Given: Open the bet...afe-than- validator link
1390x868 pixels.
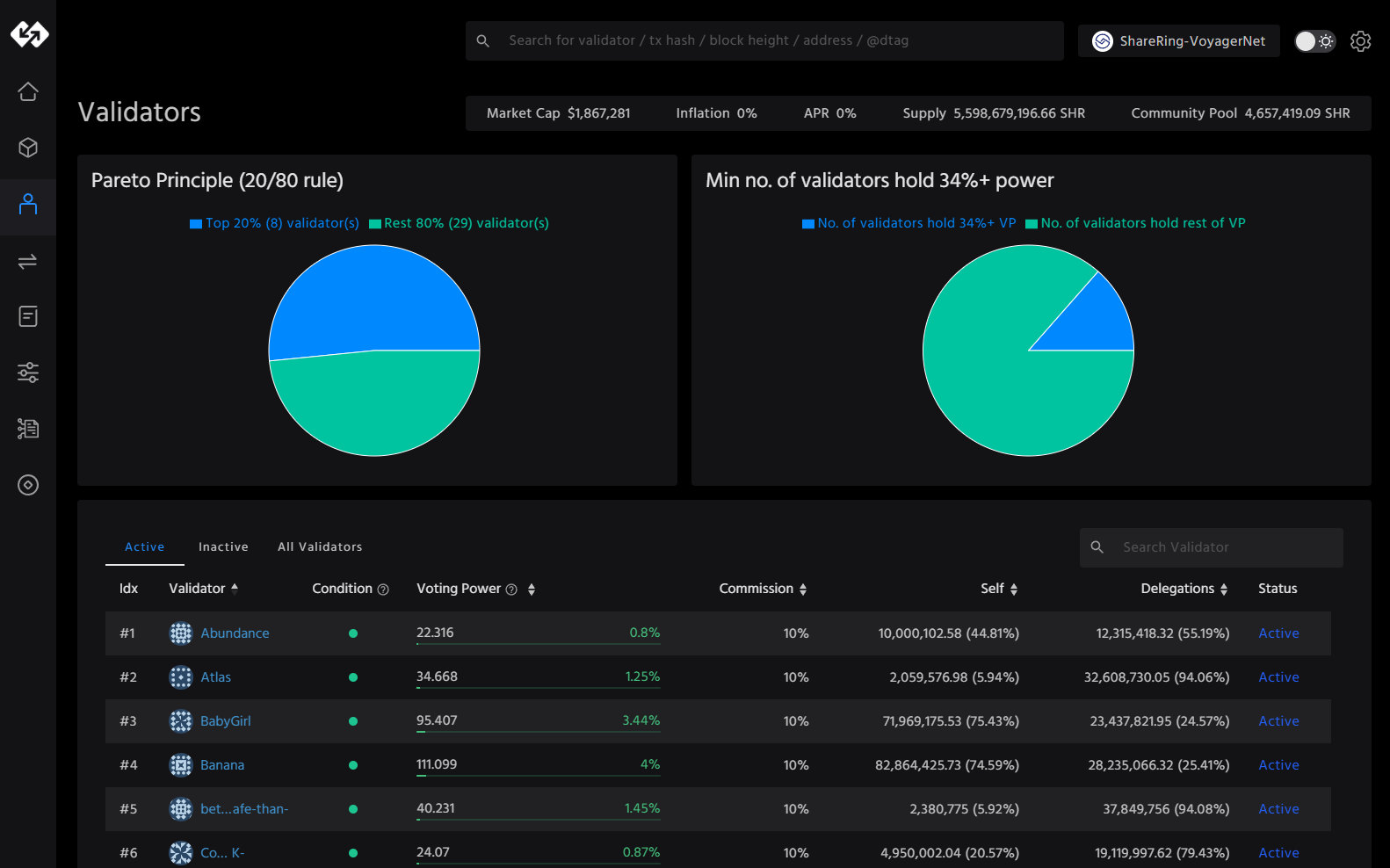Looking at the screenshot, I should (x=244, y=809).
